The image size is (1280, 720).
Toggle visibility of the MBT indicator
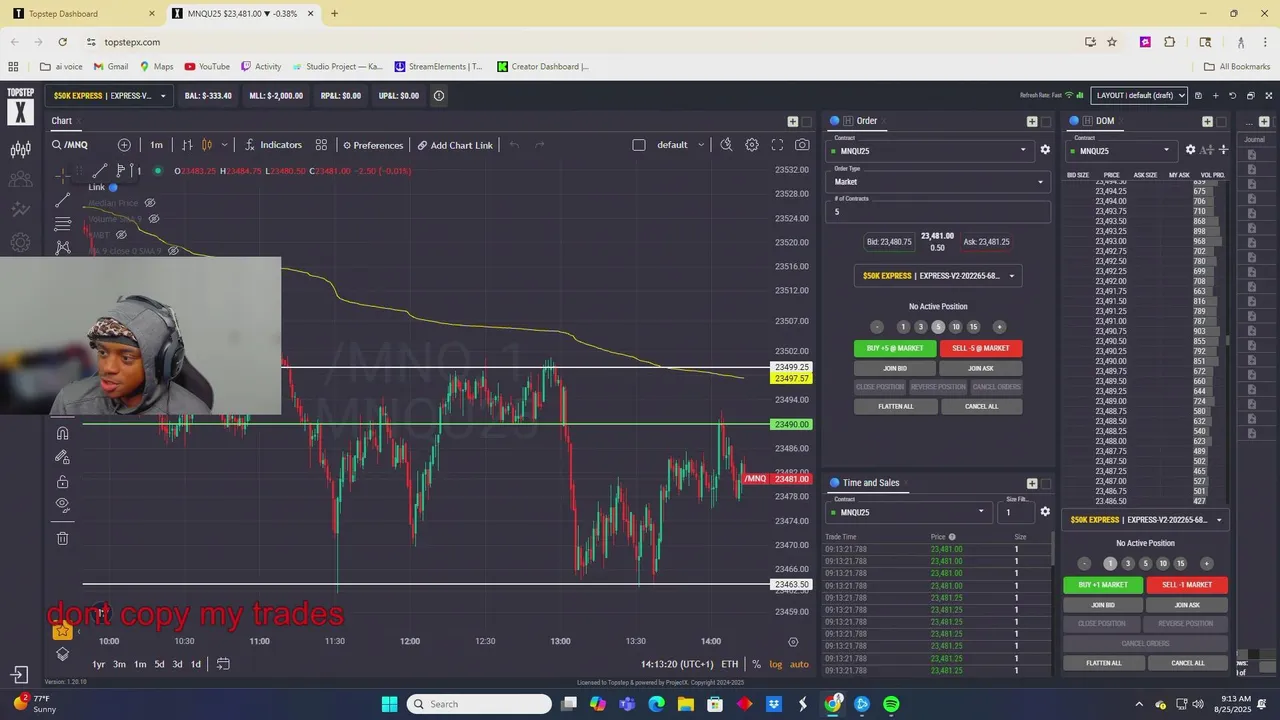click(x=121, y=235)
